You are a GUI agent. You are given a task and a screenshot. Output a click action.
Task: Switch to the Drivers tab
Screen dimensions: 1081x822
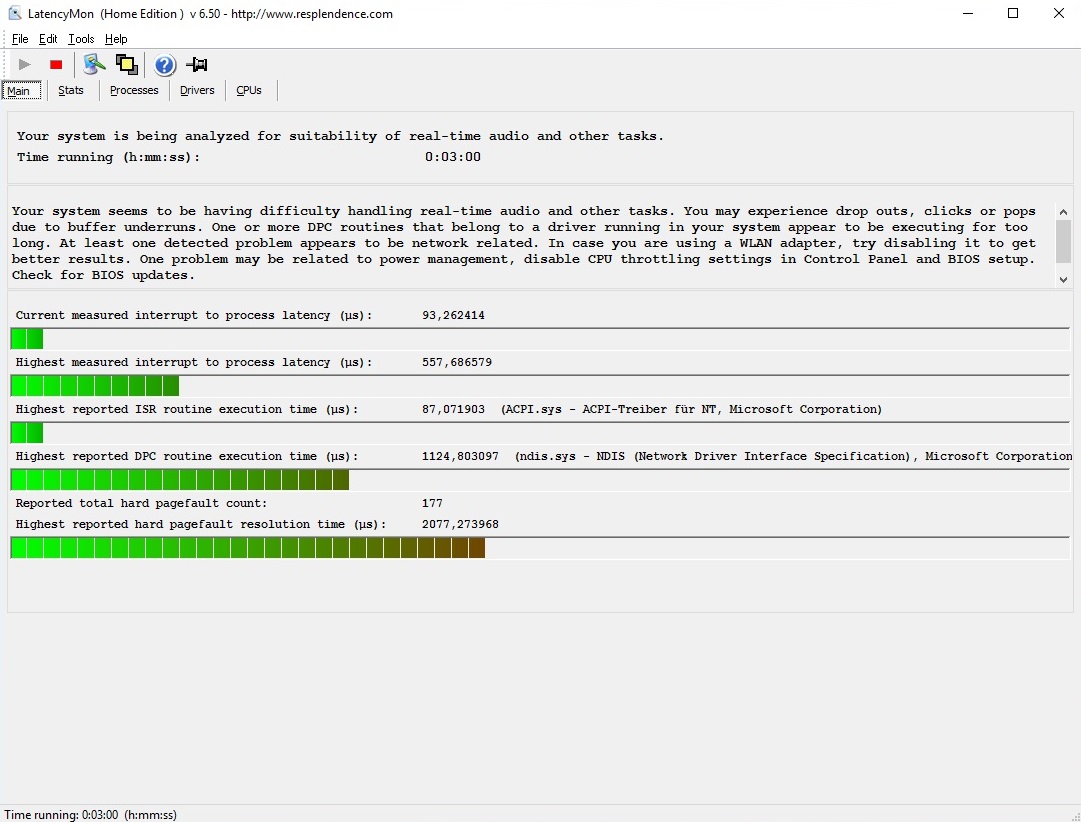pyautogui.click(x=197, y=90)
